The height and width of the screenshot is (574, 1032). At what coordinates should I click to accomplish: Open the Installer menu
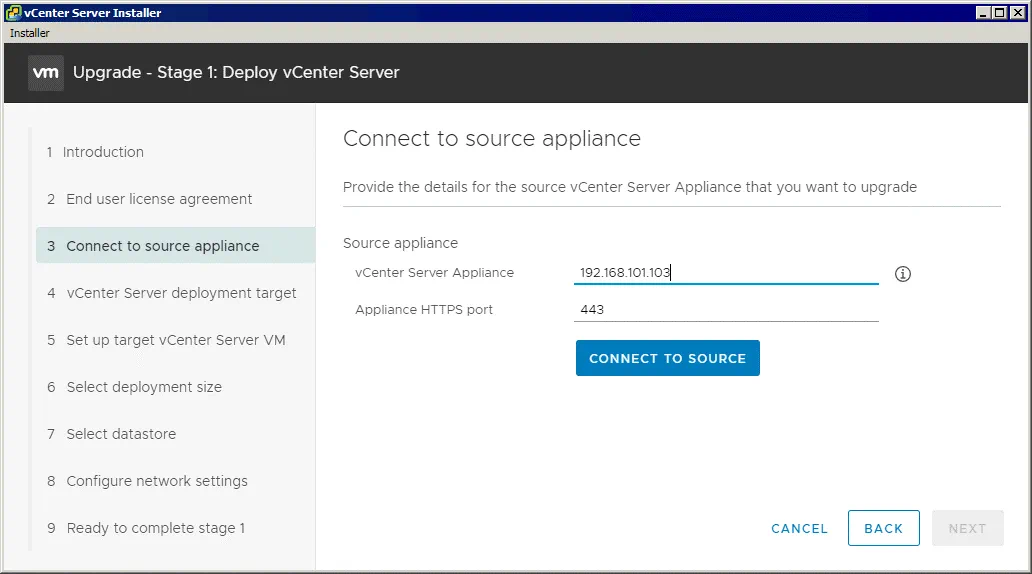tap(30, 33)
